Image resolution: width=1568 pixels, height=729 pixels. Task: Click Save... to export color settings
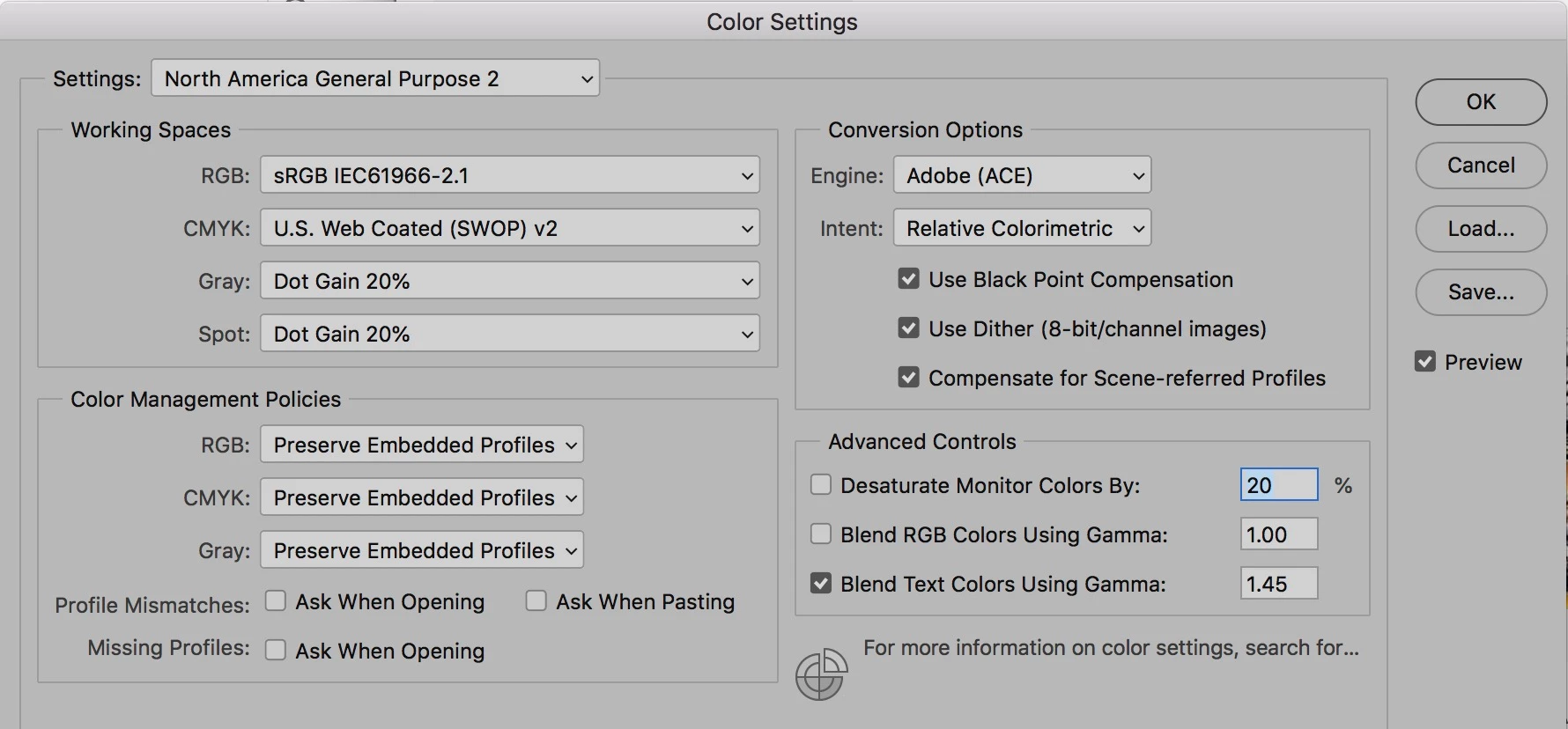coord(1481,292)
